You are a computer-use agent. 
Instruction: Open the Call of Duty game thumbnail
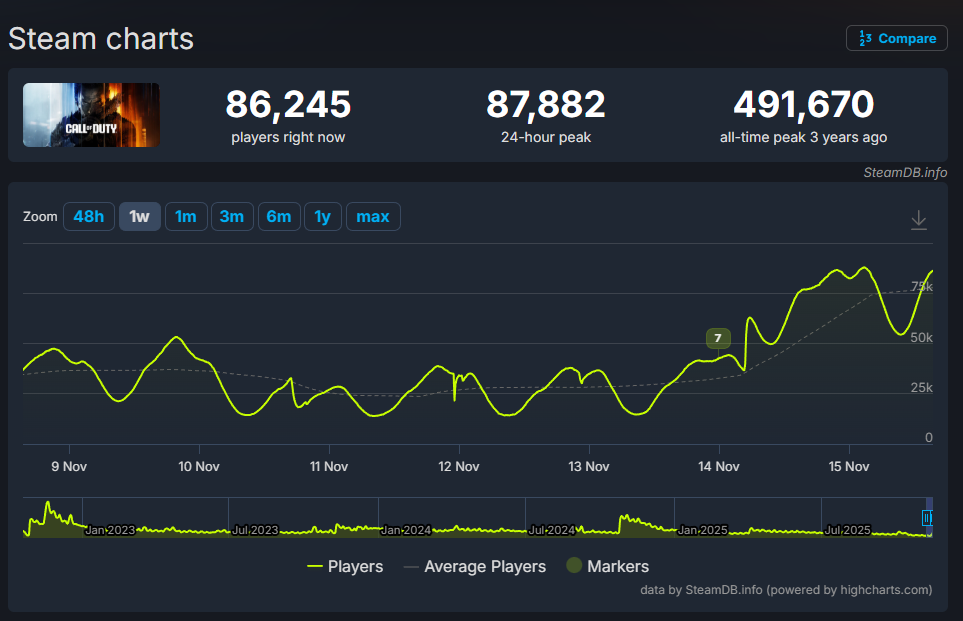[x=91, y=115]
